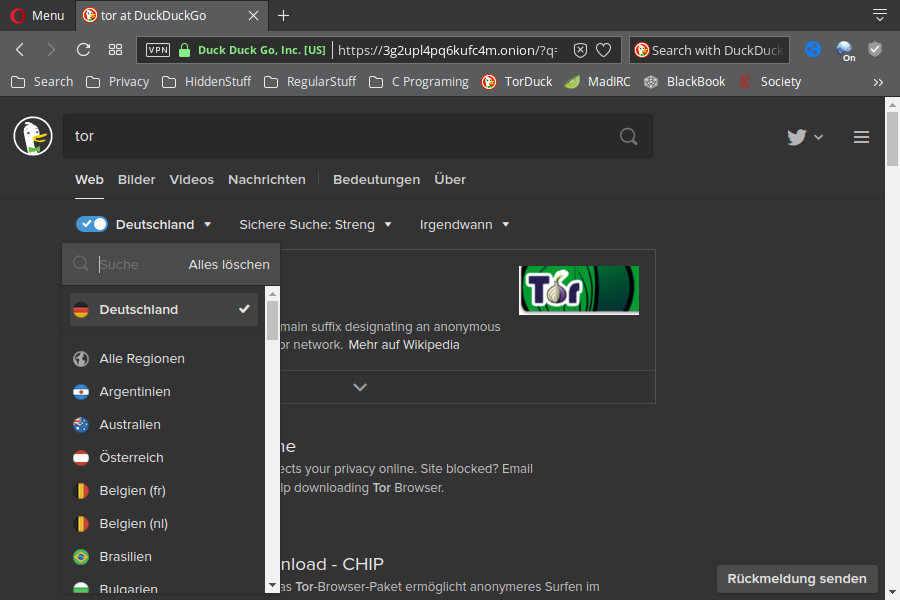The width and height of the screenshot is (900, 600).
Task: Click the 'Search with DuckDuckGo' box
Action: 709,50
